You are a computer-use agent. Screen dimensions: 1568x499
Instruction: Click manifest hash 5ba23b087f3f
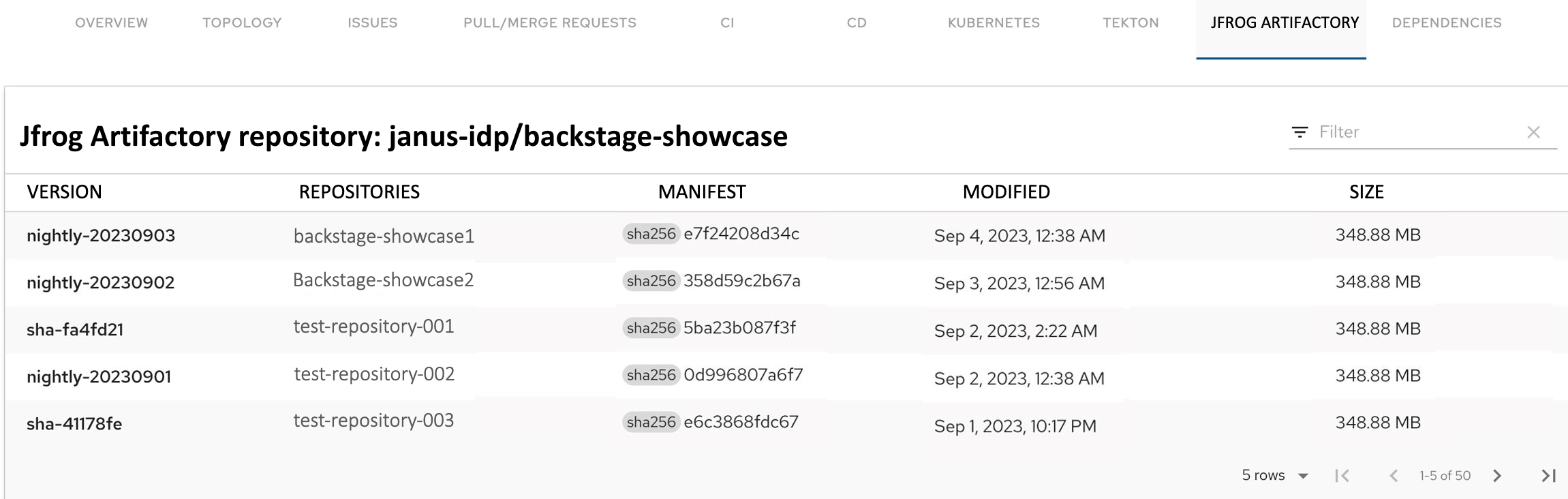click(739, 328)
